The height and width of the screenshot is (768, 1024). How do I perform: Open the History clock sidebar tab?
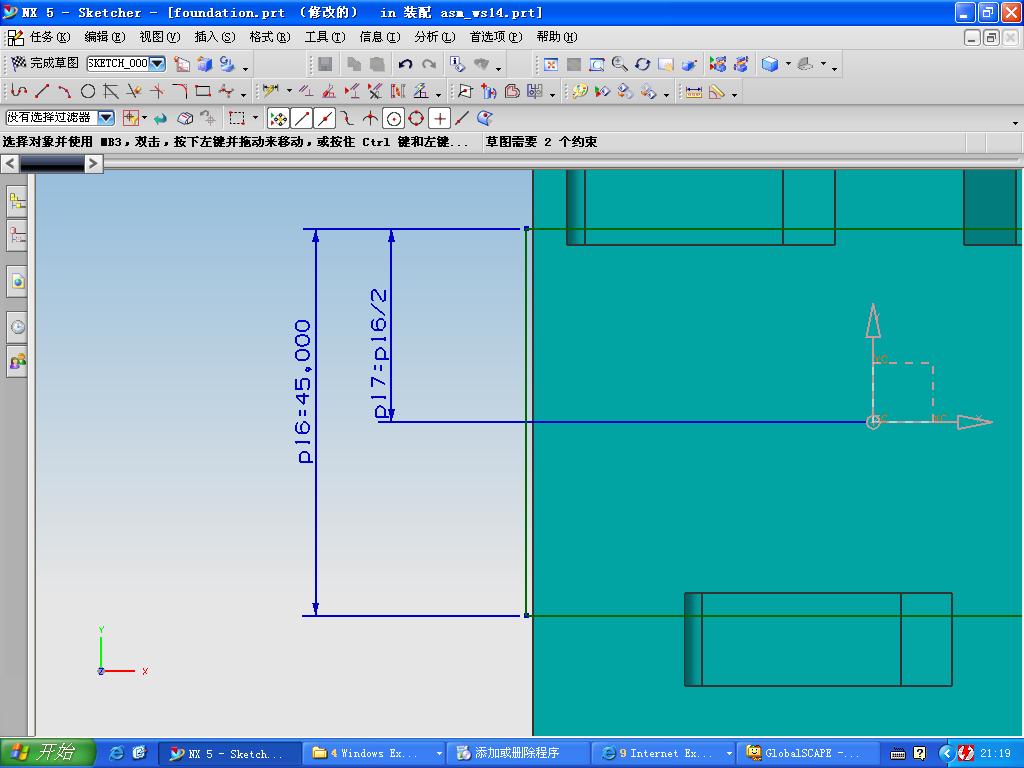click(x=18, y=327)
